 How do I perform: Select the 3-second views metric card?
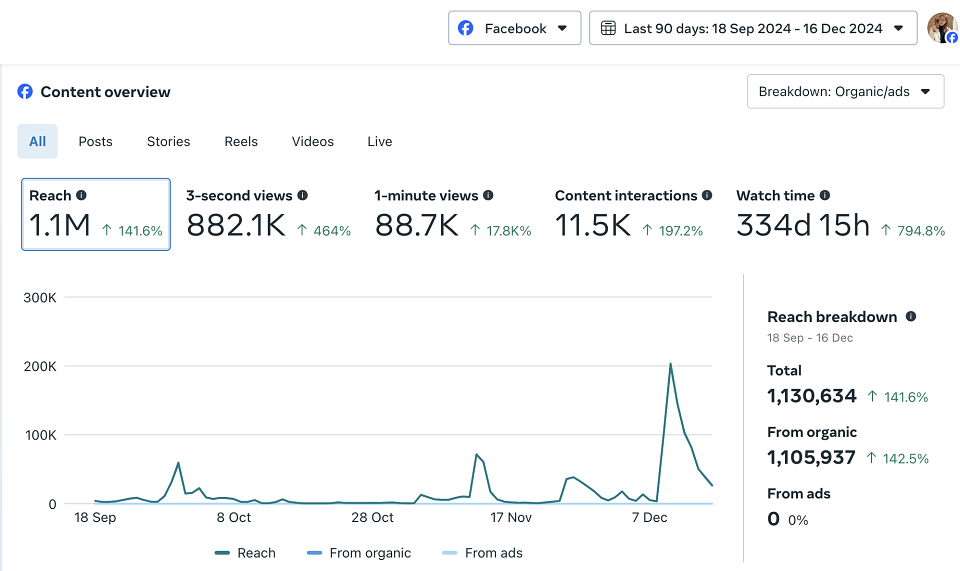pyautogui.click(x=268, y=214)
